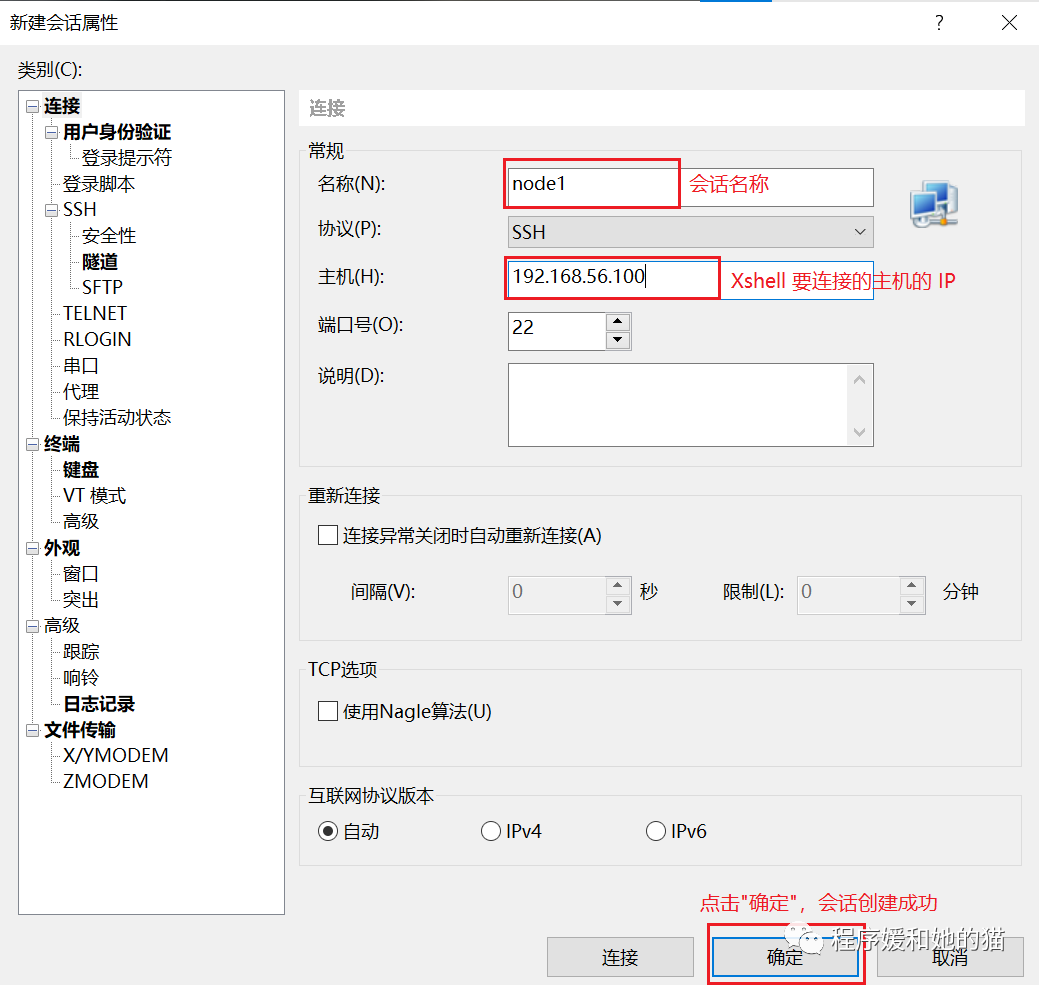Collapse the SSH tree node

pos(52,210)
